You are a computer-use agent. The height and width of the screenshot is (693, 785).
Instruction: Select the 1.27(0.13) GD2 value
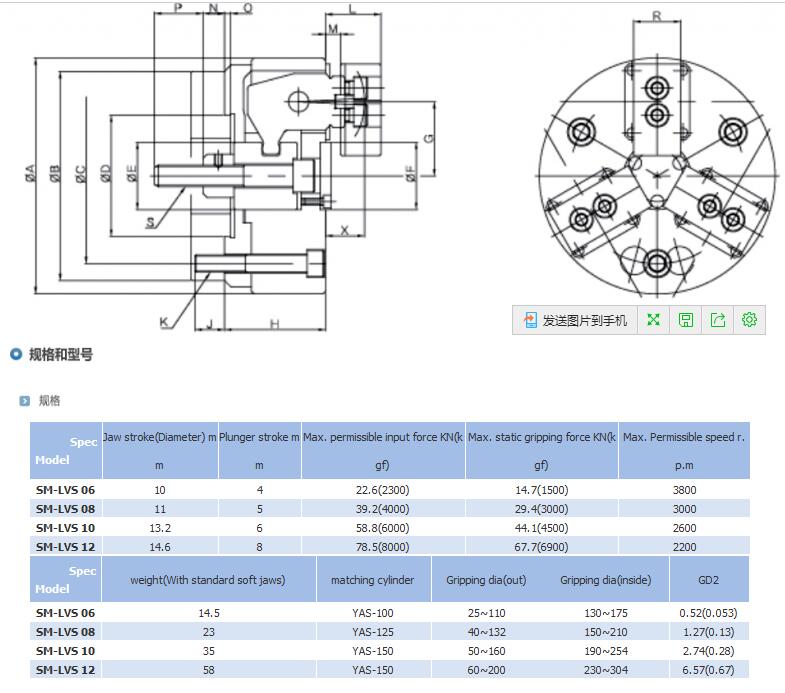708,632
